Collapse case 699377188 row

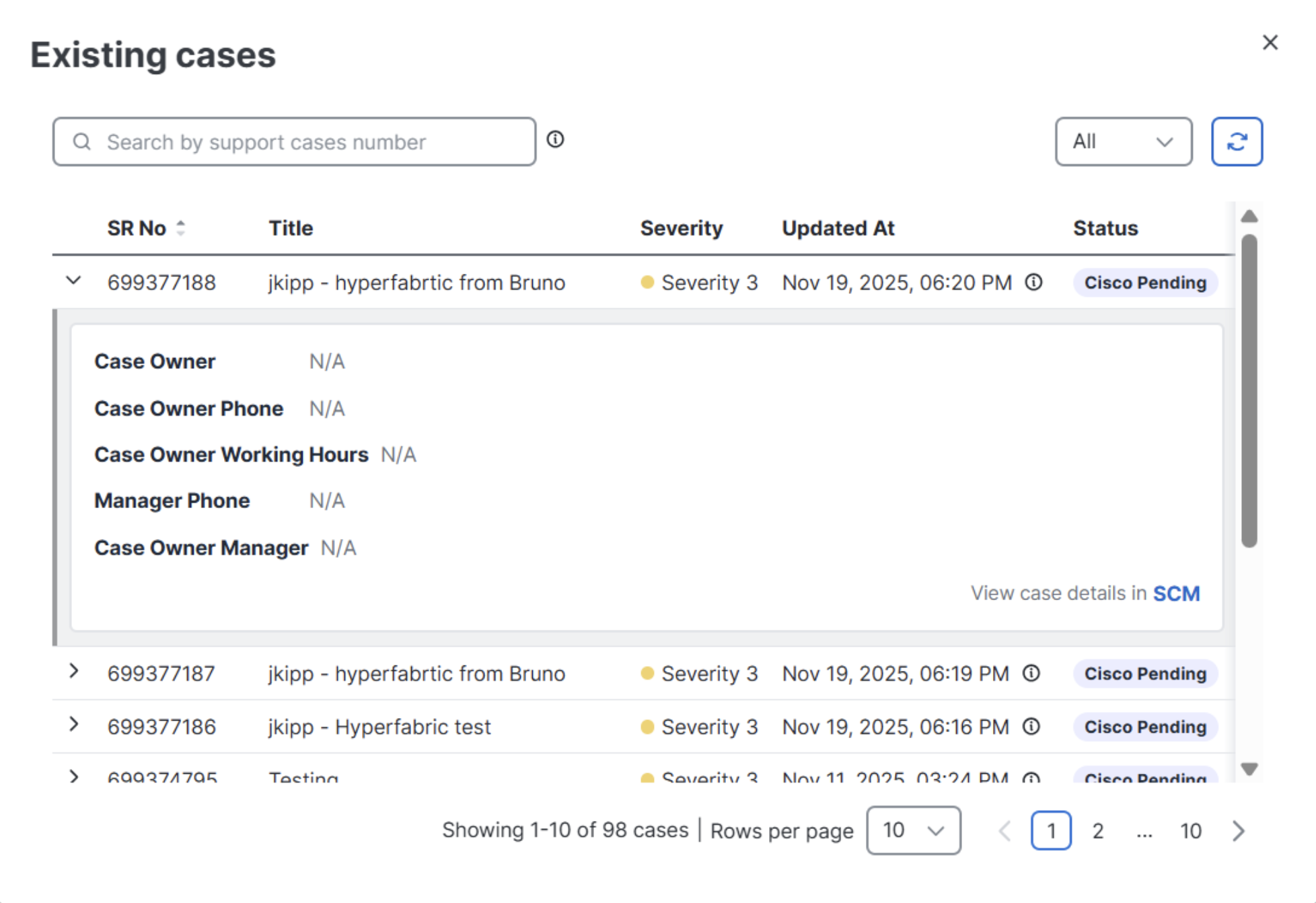74,281
